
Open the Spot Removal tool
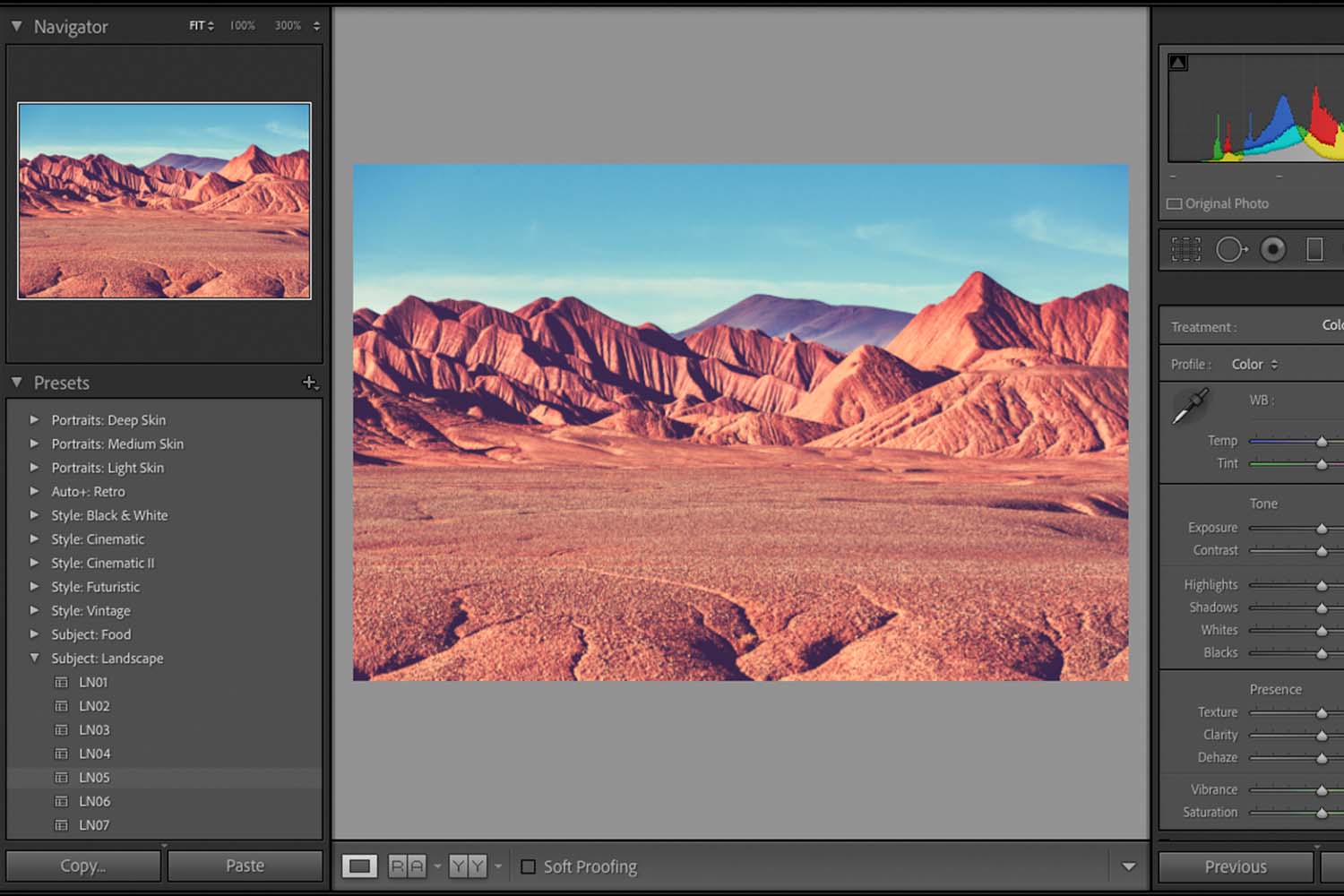click(1231, 249)
